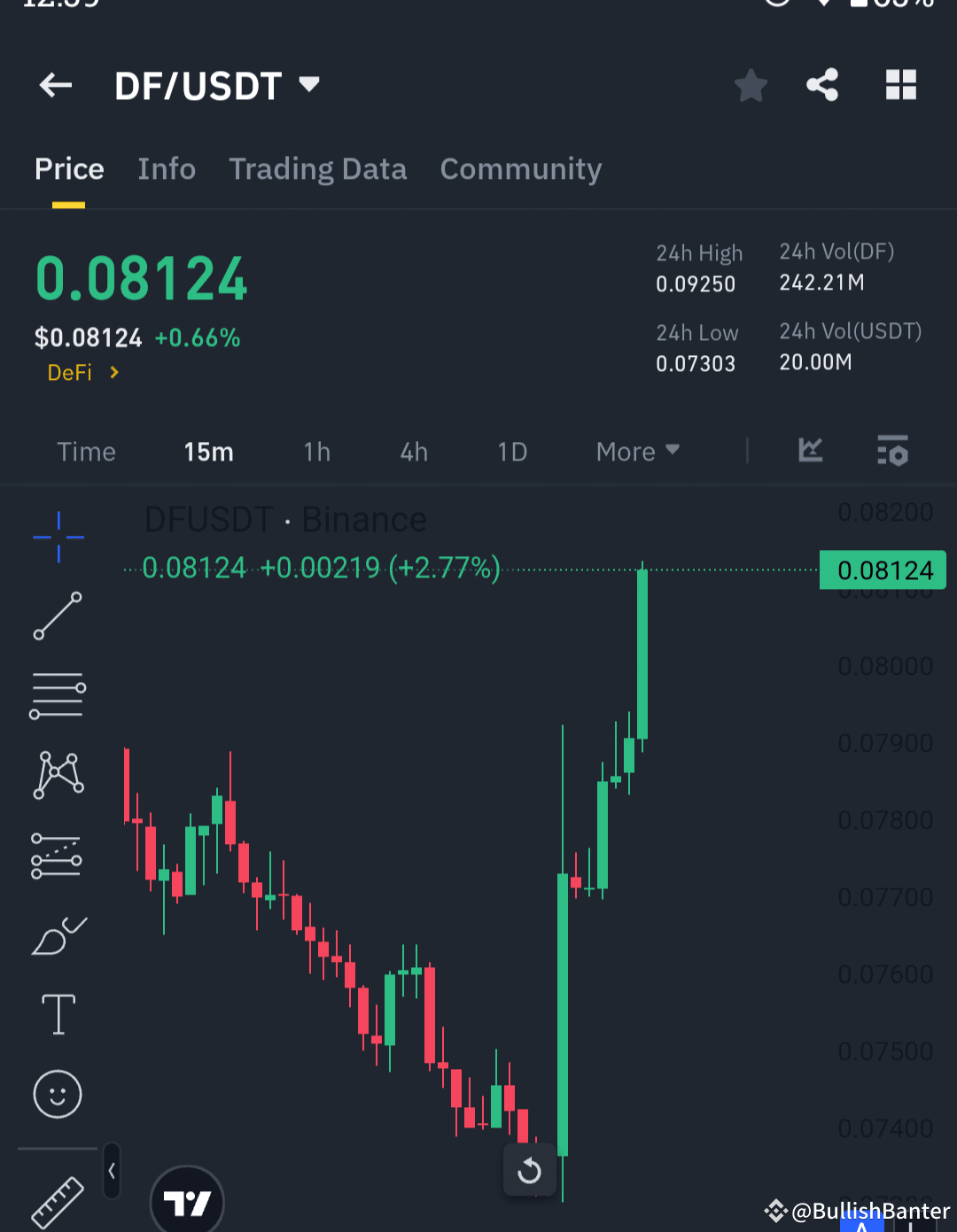The image size is (957, 1232).
Task: Open the DeFi category page
Action: tap(82, 372)
